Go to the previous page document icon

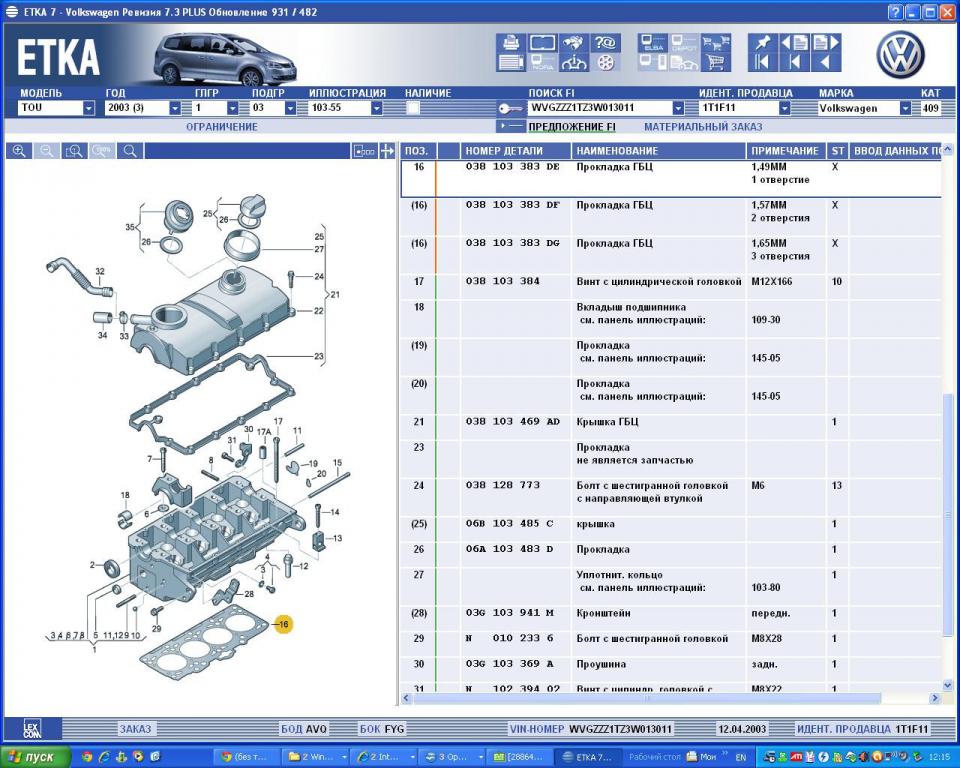click(x=794, y=42)
